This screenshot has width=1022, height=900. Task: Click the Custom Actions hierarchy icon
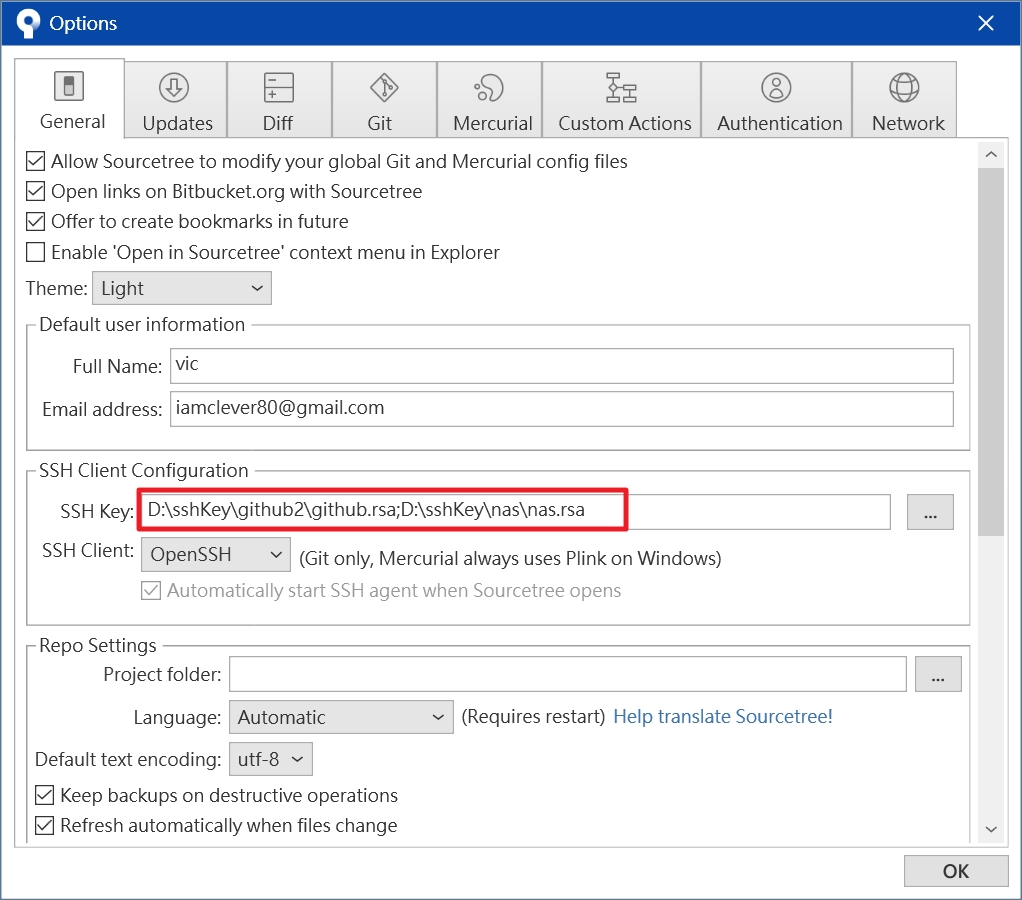(621, 87)
